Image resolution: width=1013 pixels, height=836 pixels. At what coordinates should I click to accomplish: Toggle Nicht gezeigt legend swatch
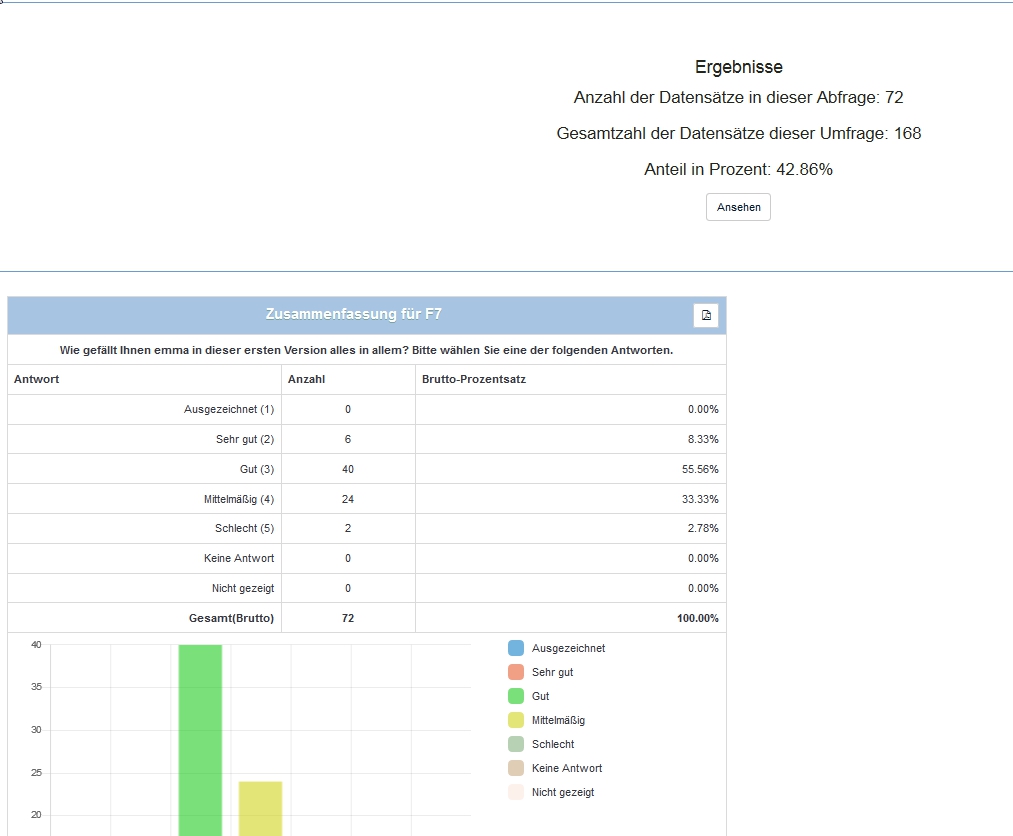[x=516, y=792]
